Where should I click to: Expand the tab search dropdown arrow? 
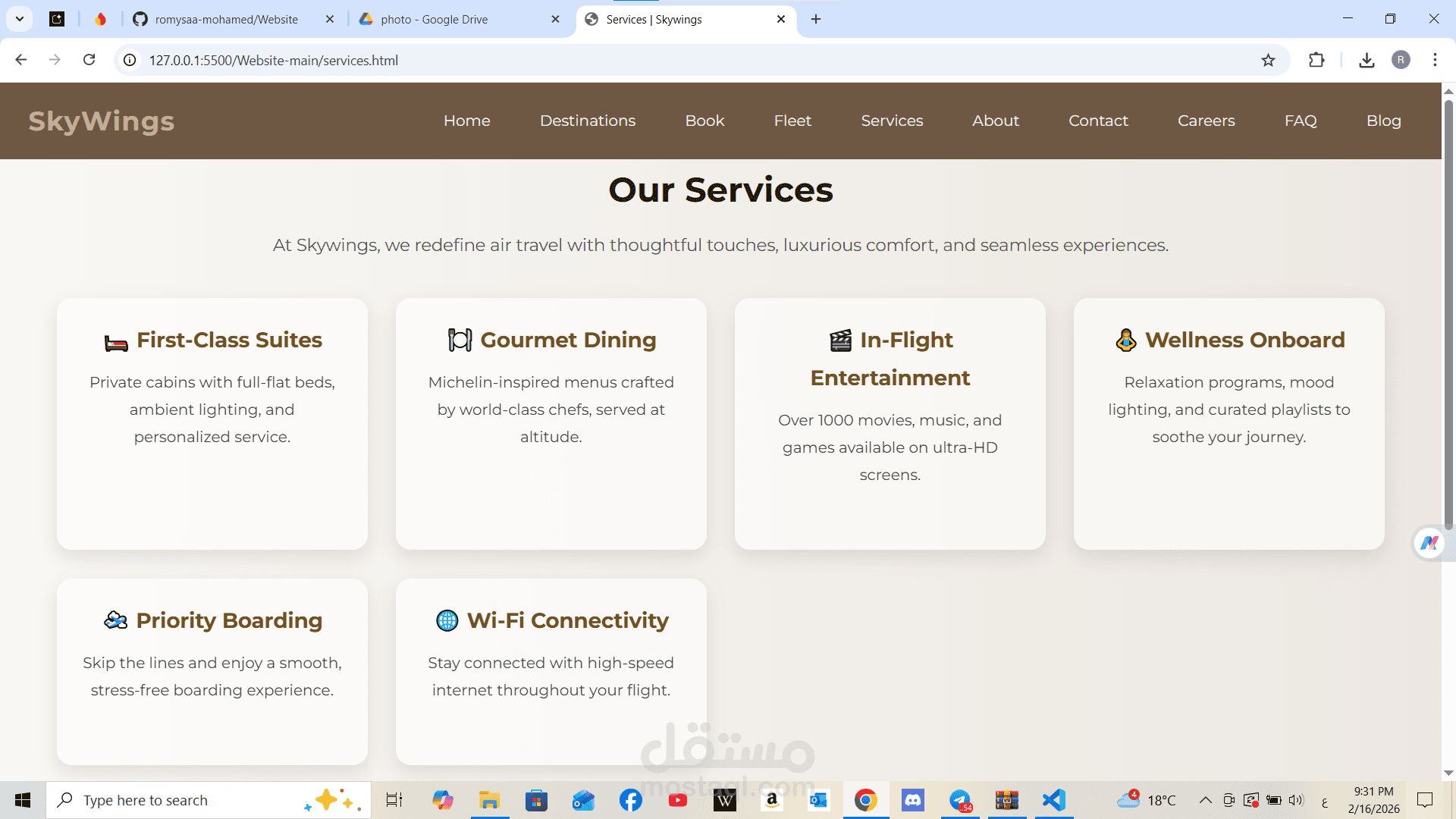(20, 19)
